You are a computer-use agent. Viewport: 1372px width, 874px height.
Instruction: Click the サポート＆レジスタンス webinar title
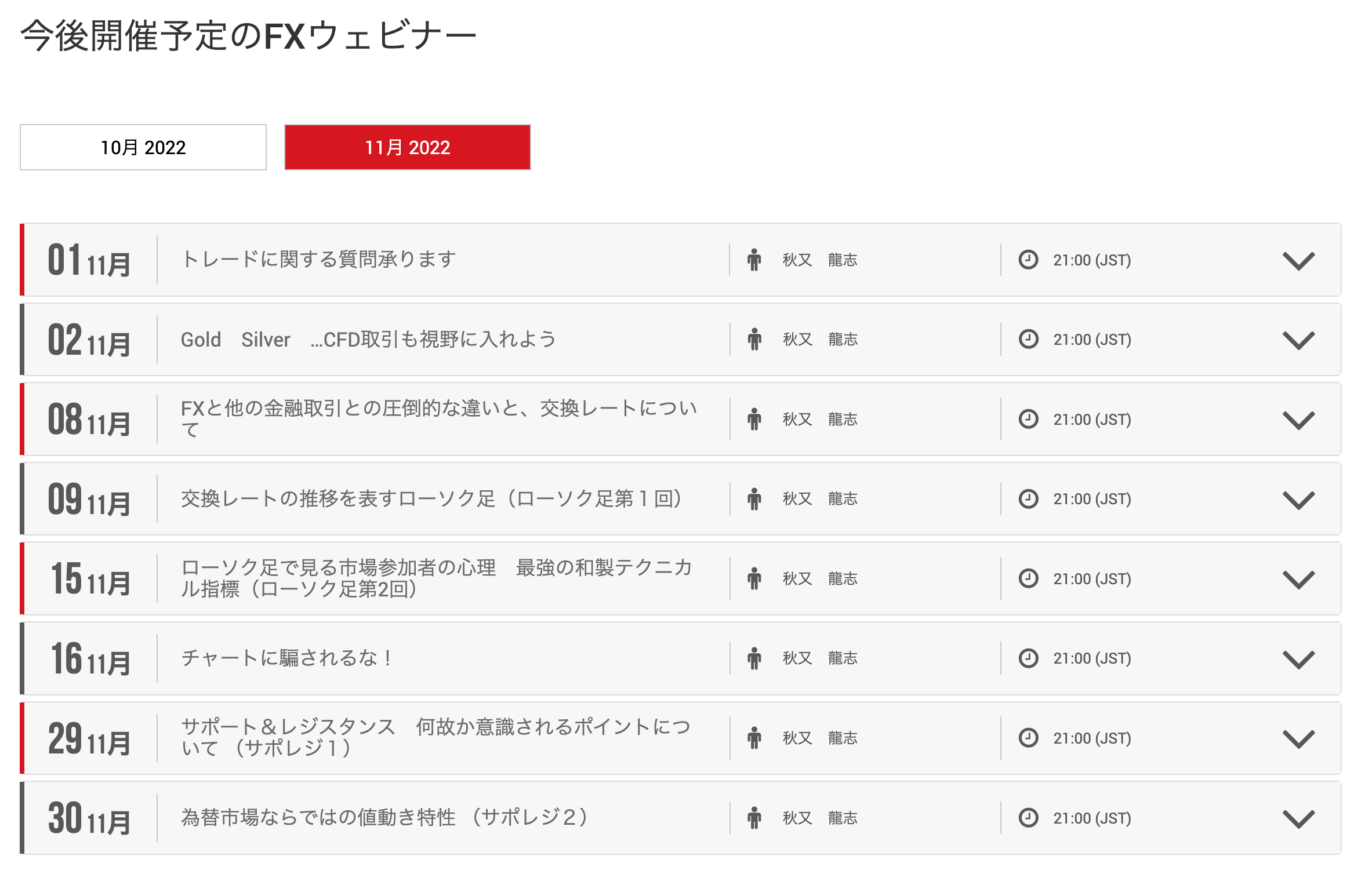(x=435, y=737)
